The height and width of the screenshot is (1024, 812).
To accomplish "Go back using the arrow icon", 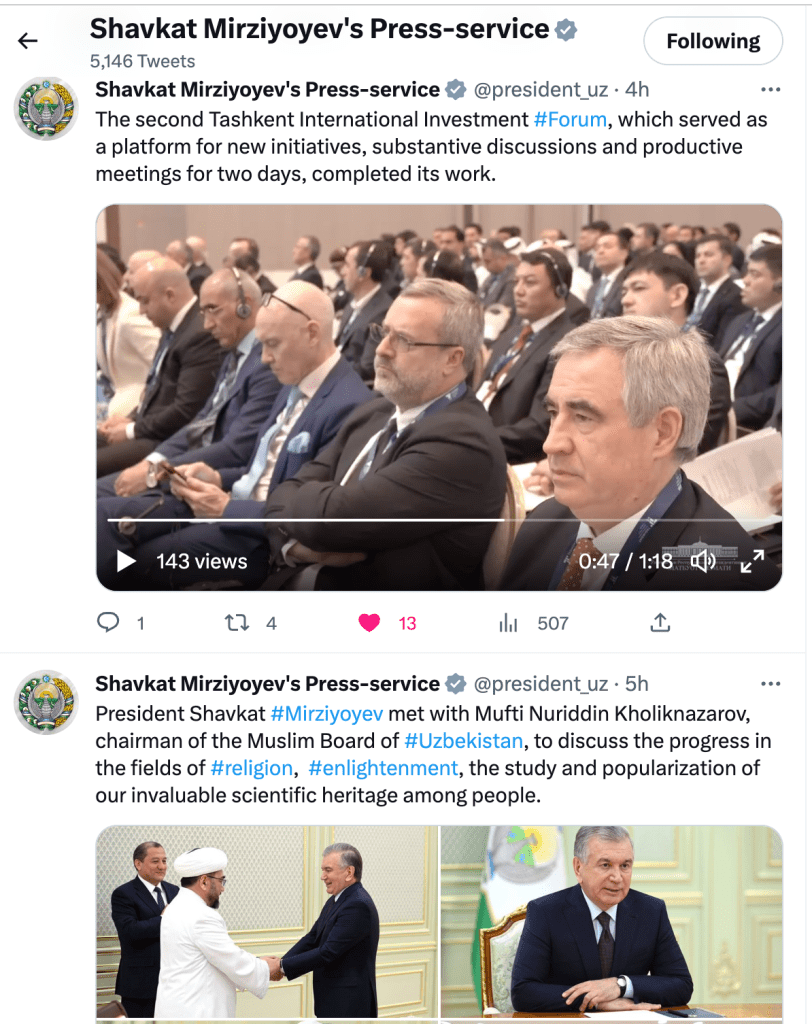I will click(27, 41).
